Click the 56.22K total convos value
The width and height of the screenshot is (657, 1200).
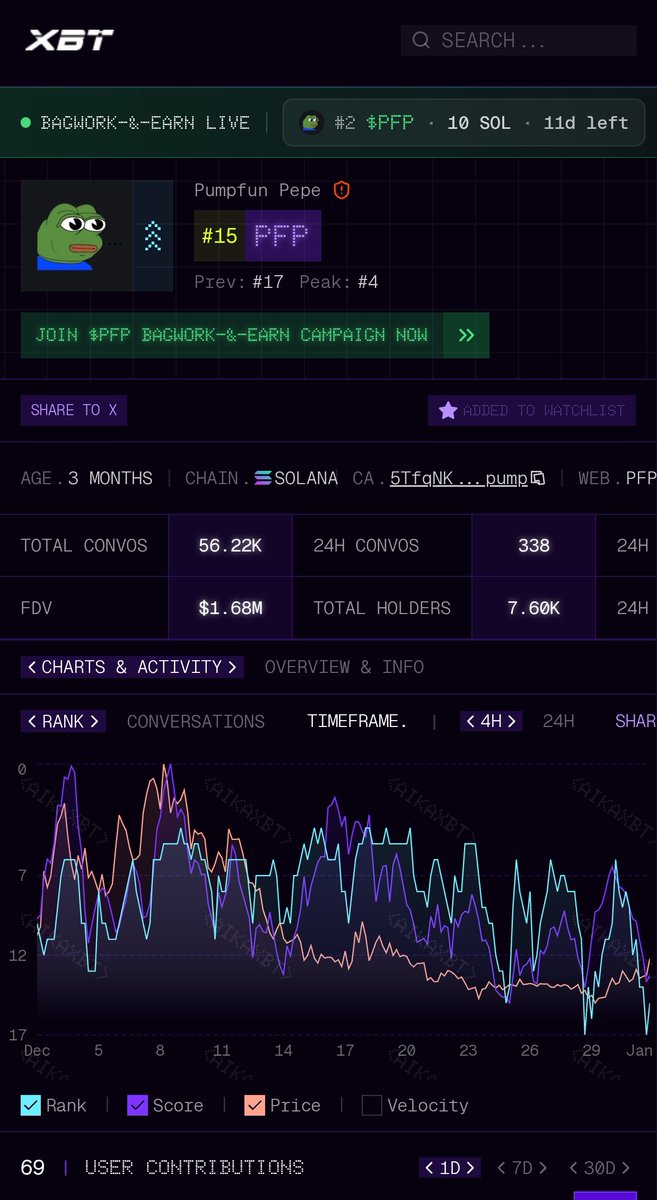pos(230,546)
